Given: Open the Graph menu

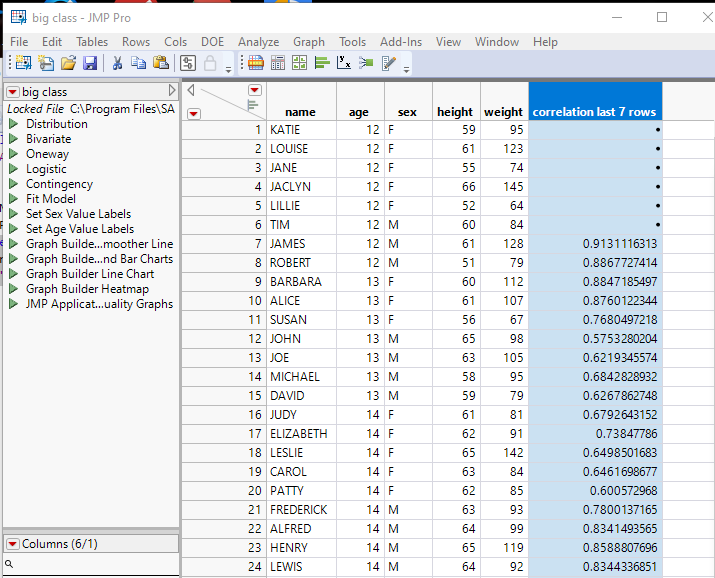Looking at the screenshot, I should [309, 42].
